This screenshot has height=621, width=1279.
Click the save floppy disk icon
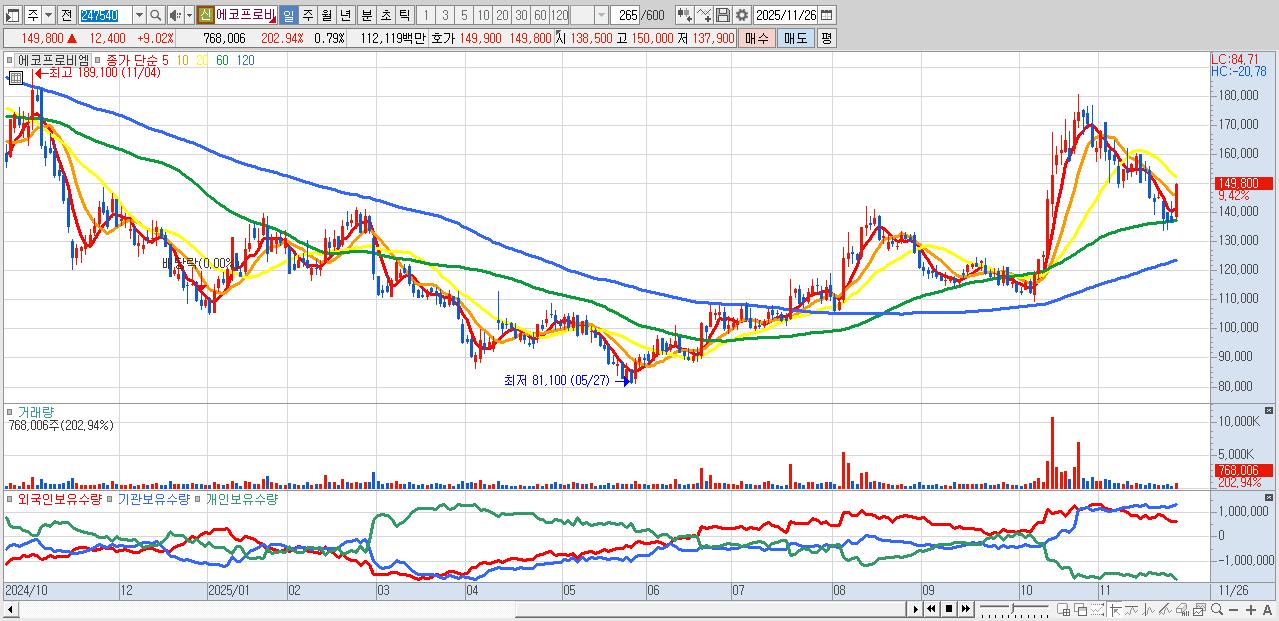tap(722, 15)
